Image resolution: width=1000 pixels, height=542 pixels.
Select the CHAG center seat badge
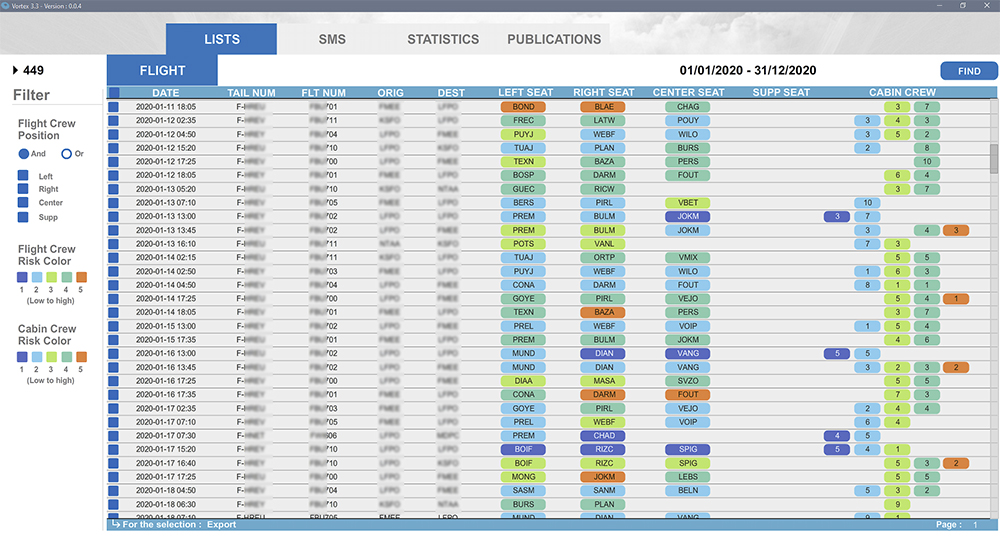coord(687,106)
